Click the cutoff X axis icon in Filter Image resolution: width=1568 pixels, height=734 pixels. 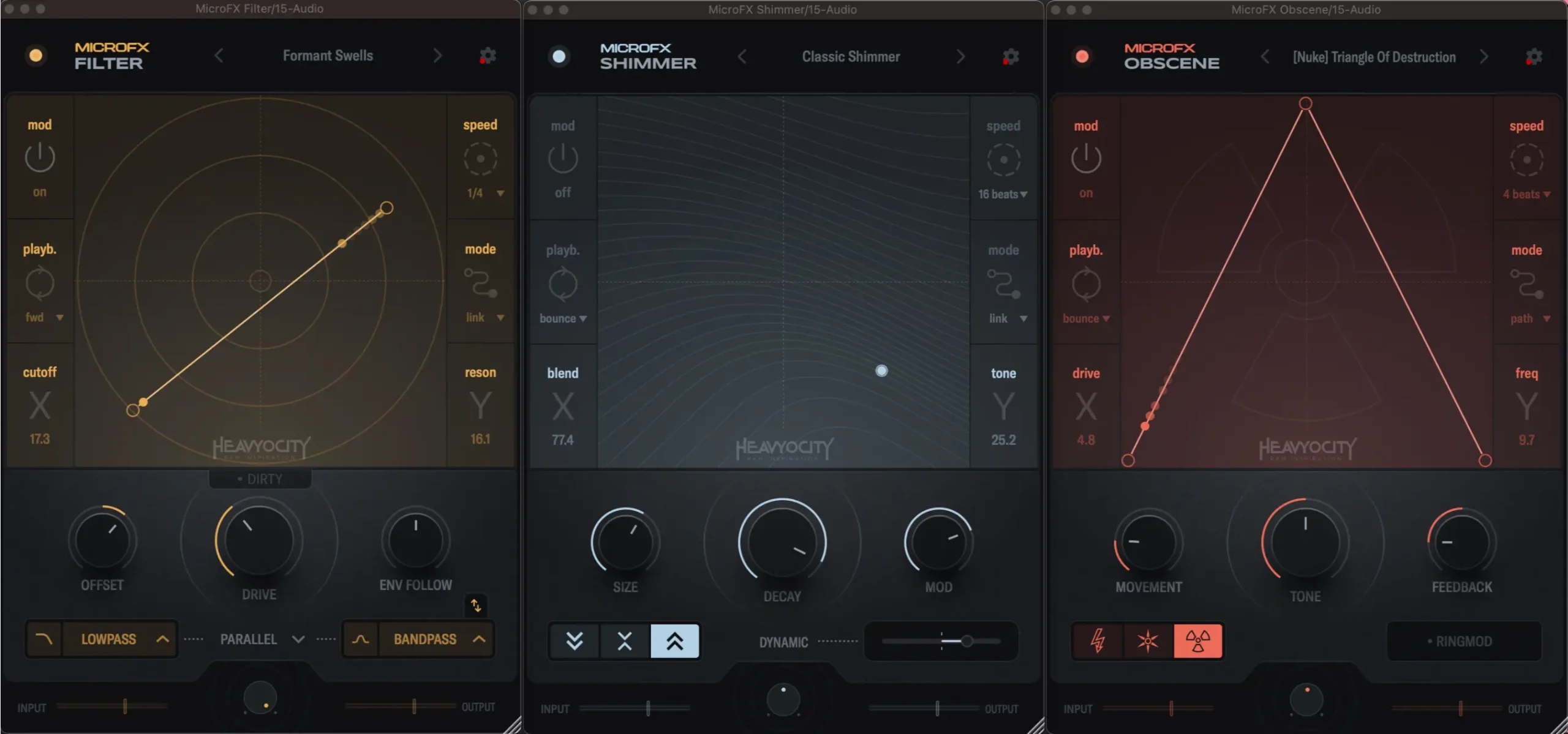(x=40, y=405)
